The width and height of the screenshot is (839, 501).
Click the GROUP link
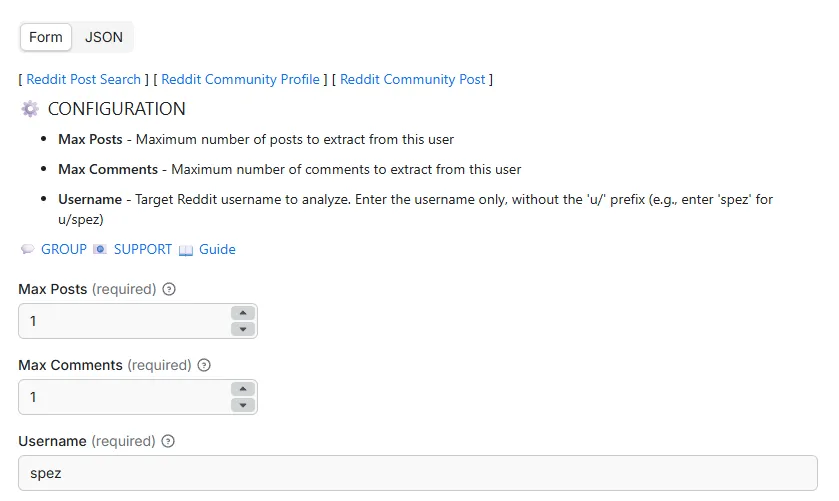(64, 249)
